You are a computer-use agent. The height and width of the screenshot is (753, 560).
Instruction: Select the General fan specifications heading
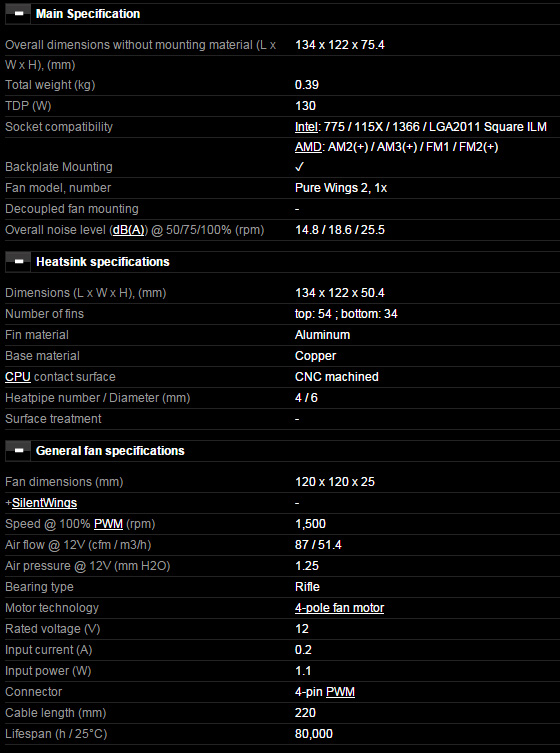[x=110, y=451]
